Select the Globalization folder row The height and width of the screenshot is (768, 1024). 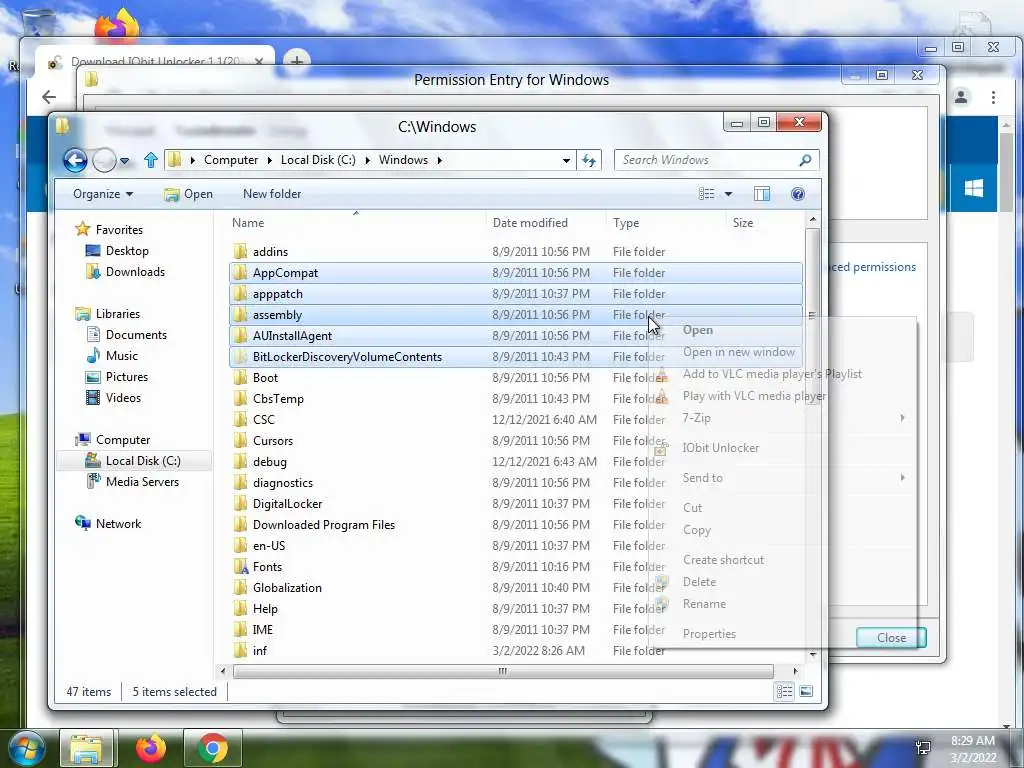[516, 588]
